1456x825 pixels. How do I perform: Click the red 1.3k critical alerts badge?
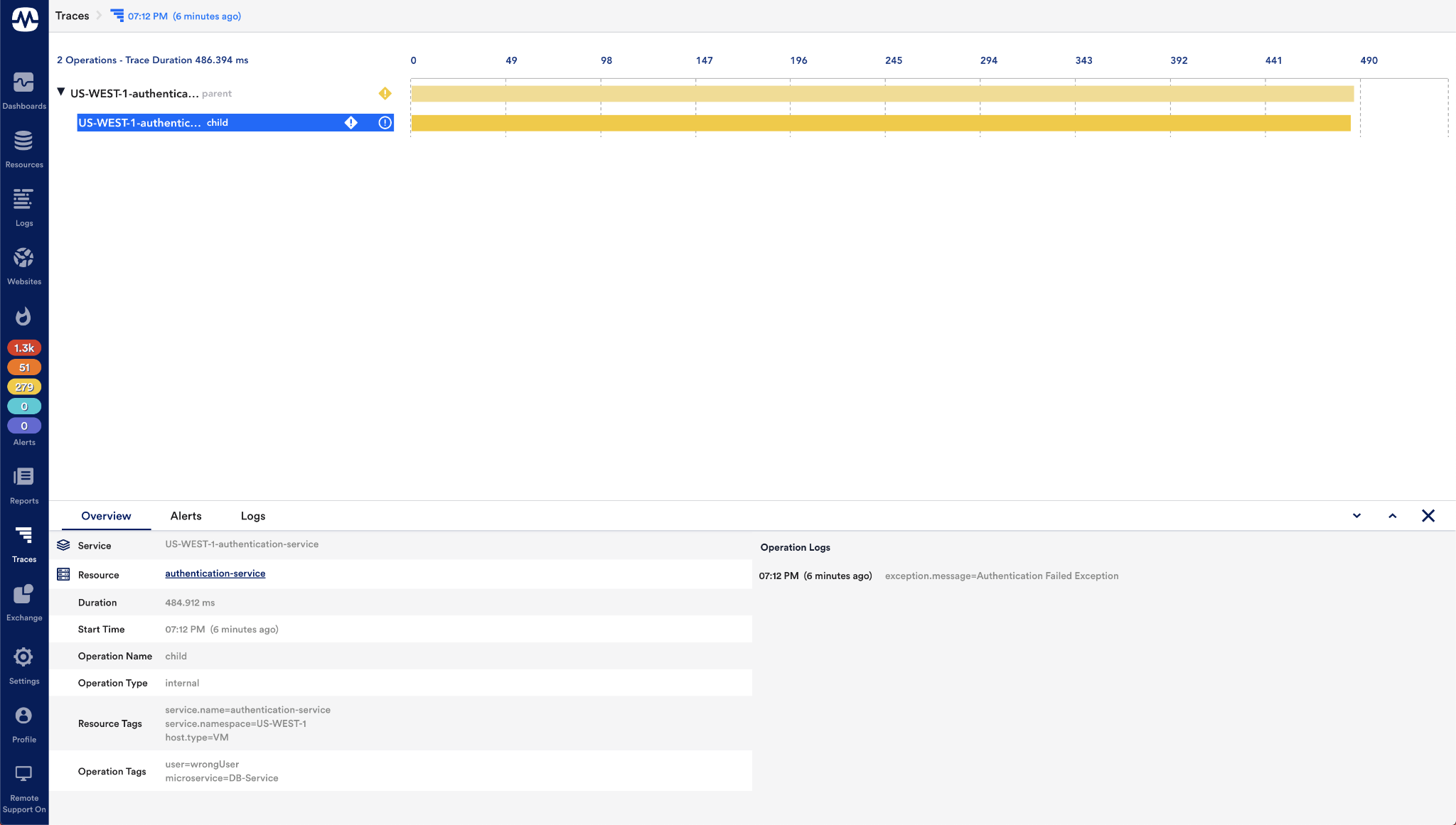[24, 347]
